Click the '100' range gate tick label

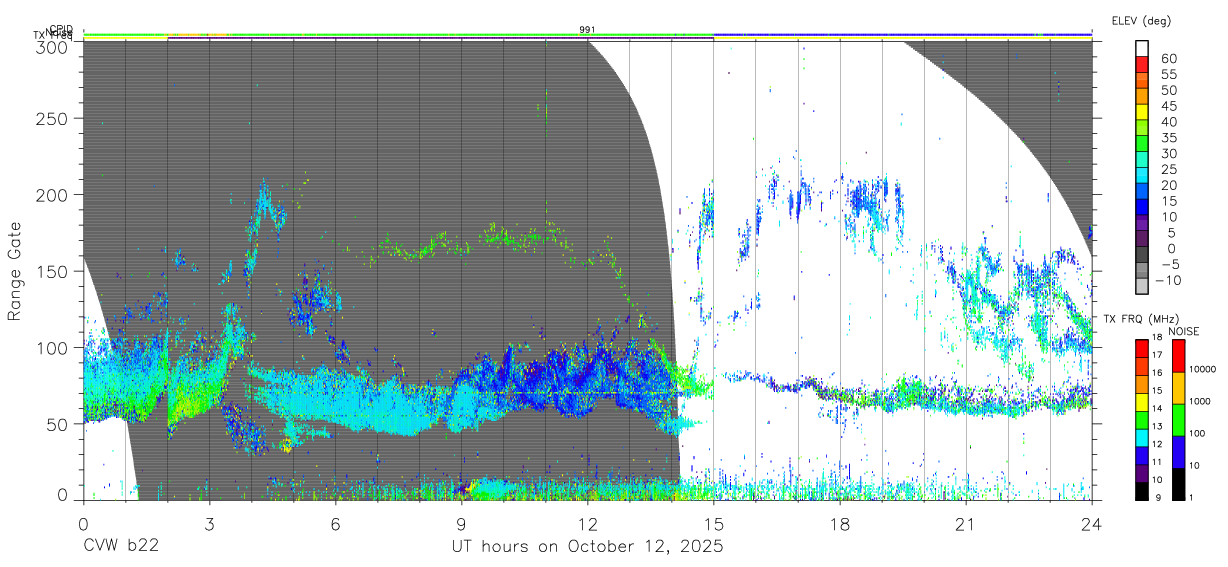pos(52,347)
